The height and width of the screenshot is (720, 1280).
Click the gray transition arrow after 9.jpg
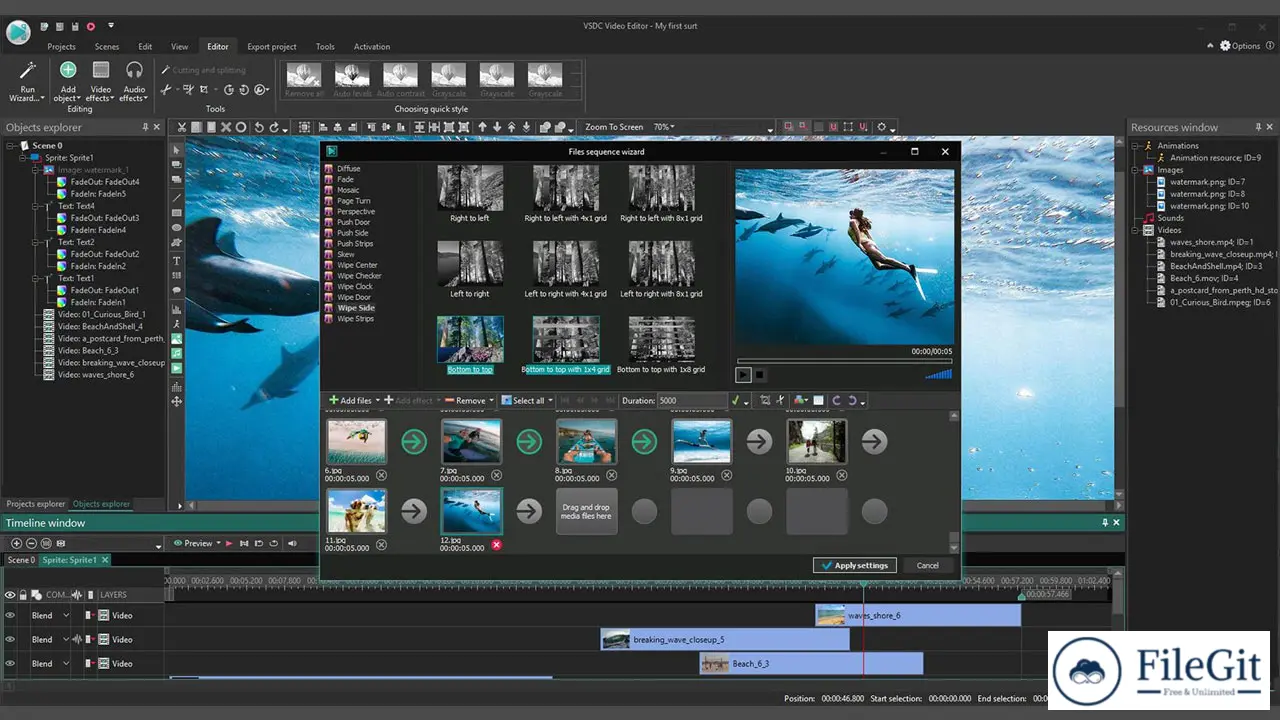[x=759, y=441]
